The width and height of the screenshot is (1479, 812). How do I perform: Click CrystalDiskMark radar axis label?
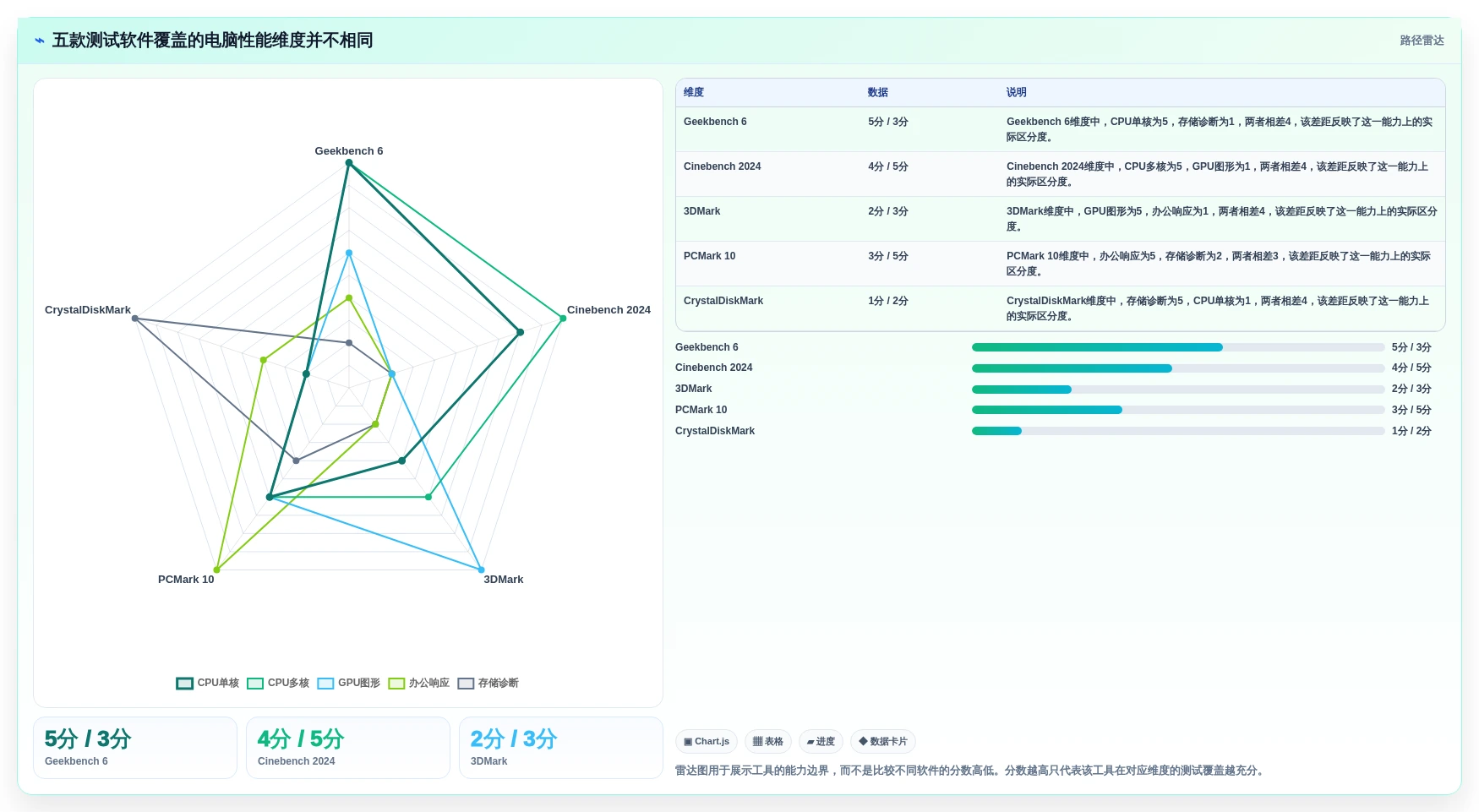[88, 310]
